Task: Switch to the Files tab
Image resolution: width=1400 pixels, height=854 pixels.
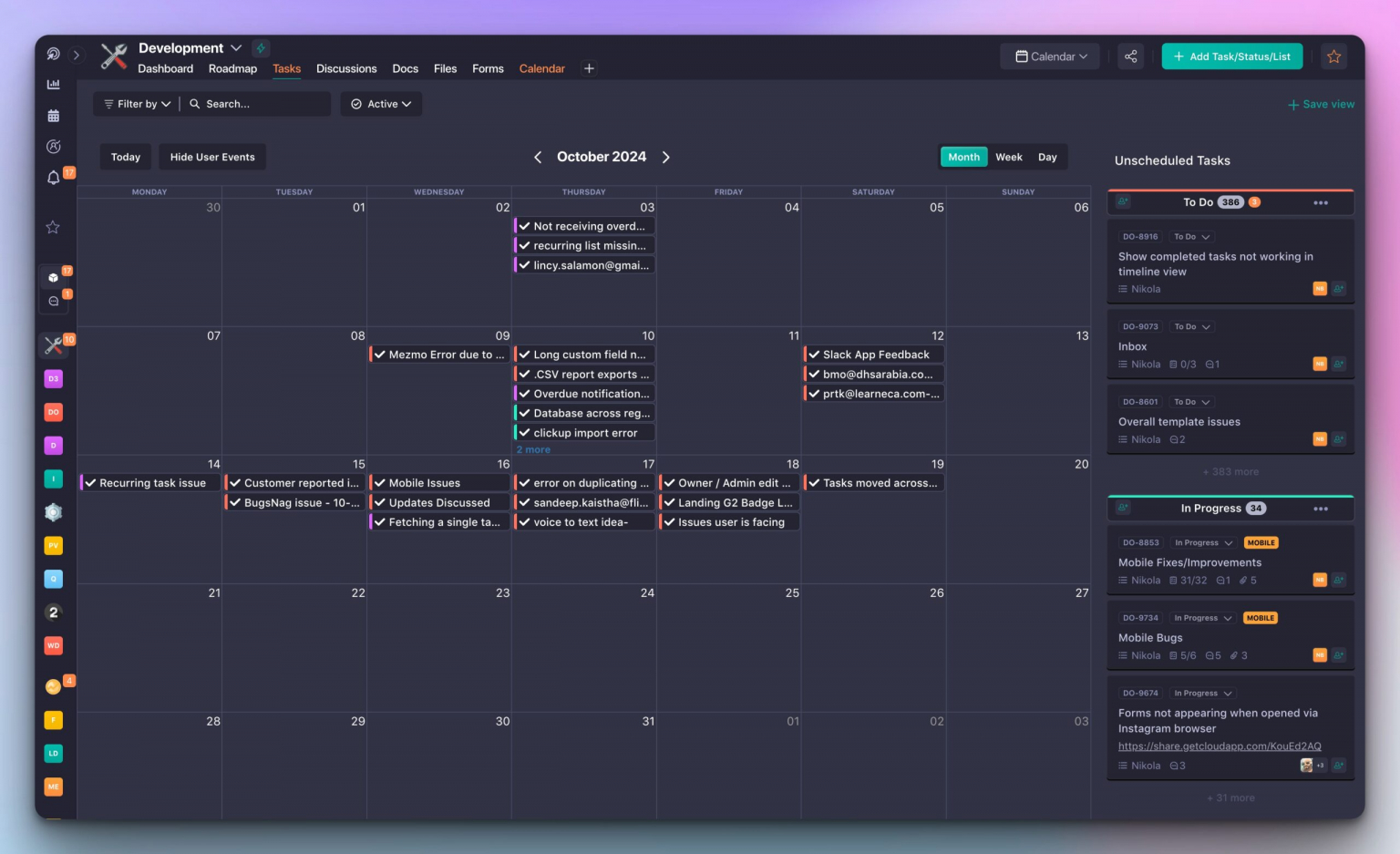Action: pyautogui.click(x=446, y=68)
